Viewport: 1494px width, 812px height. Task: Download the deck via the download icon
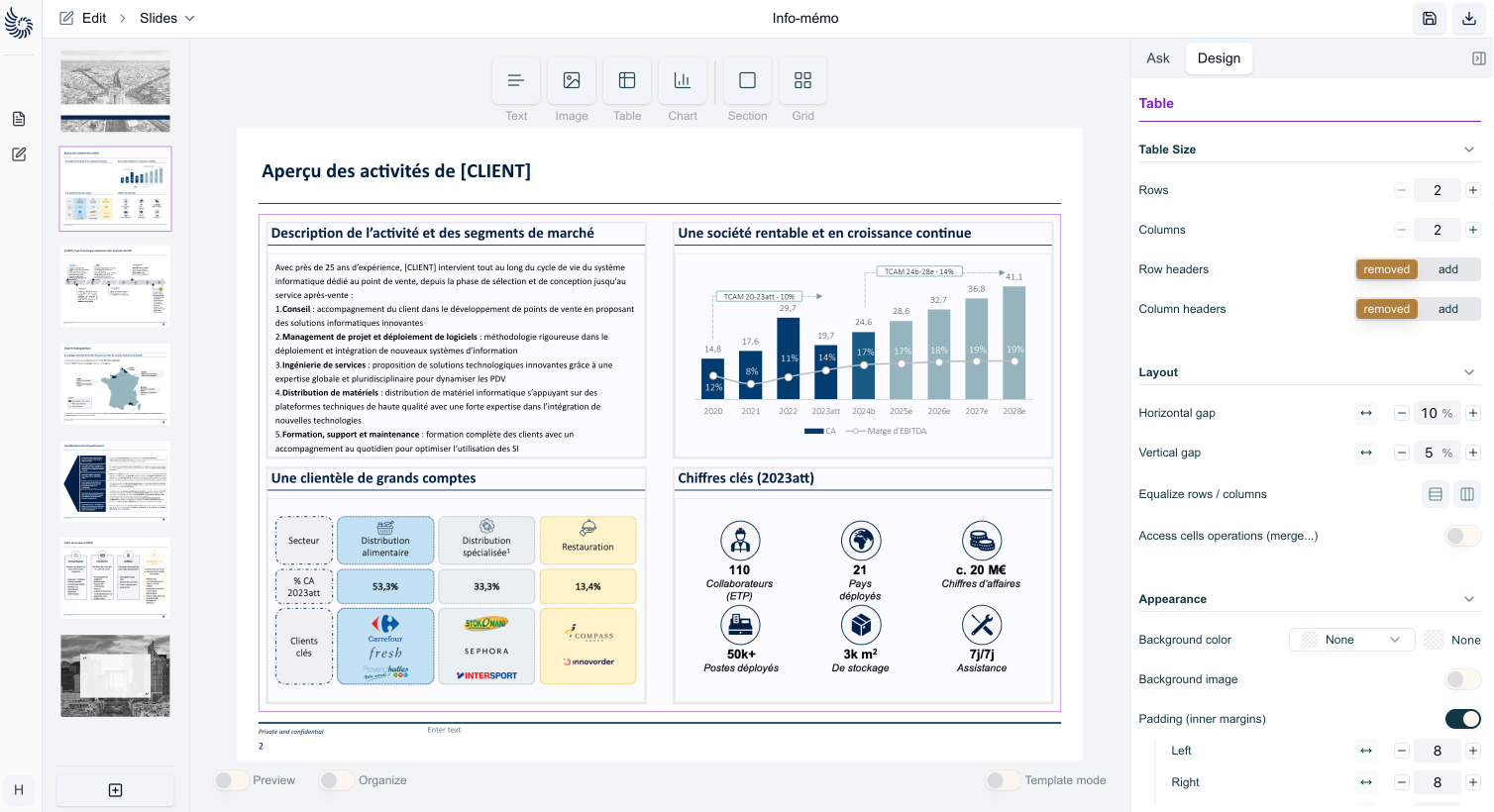[x=1469, y=19]
